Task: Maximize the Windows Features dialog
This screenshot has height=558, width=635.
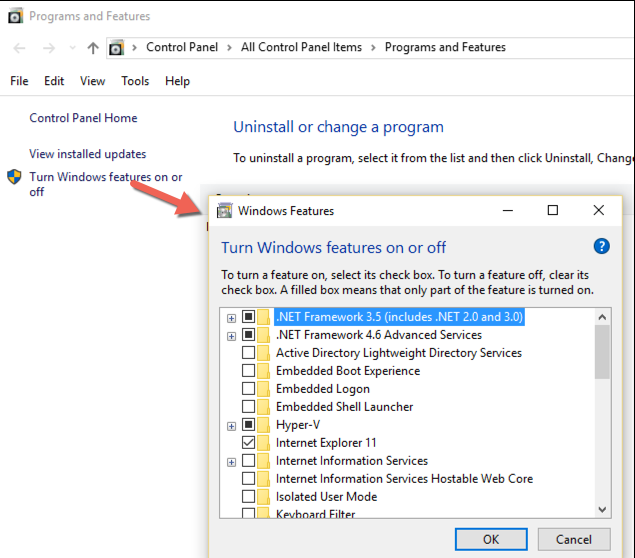Action: pos(553,210)
